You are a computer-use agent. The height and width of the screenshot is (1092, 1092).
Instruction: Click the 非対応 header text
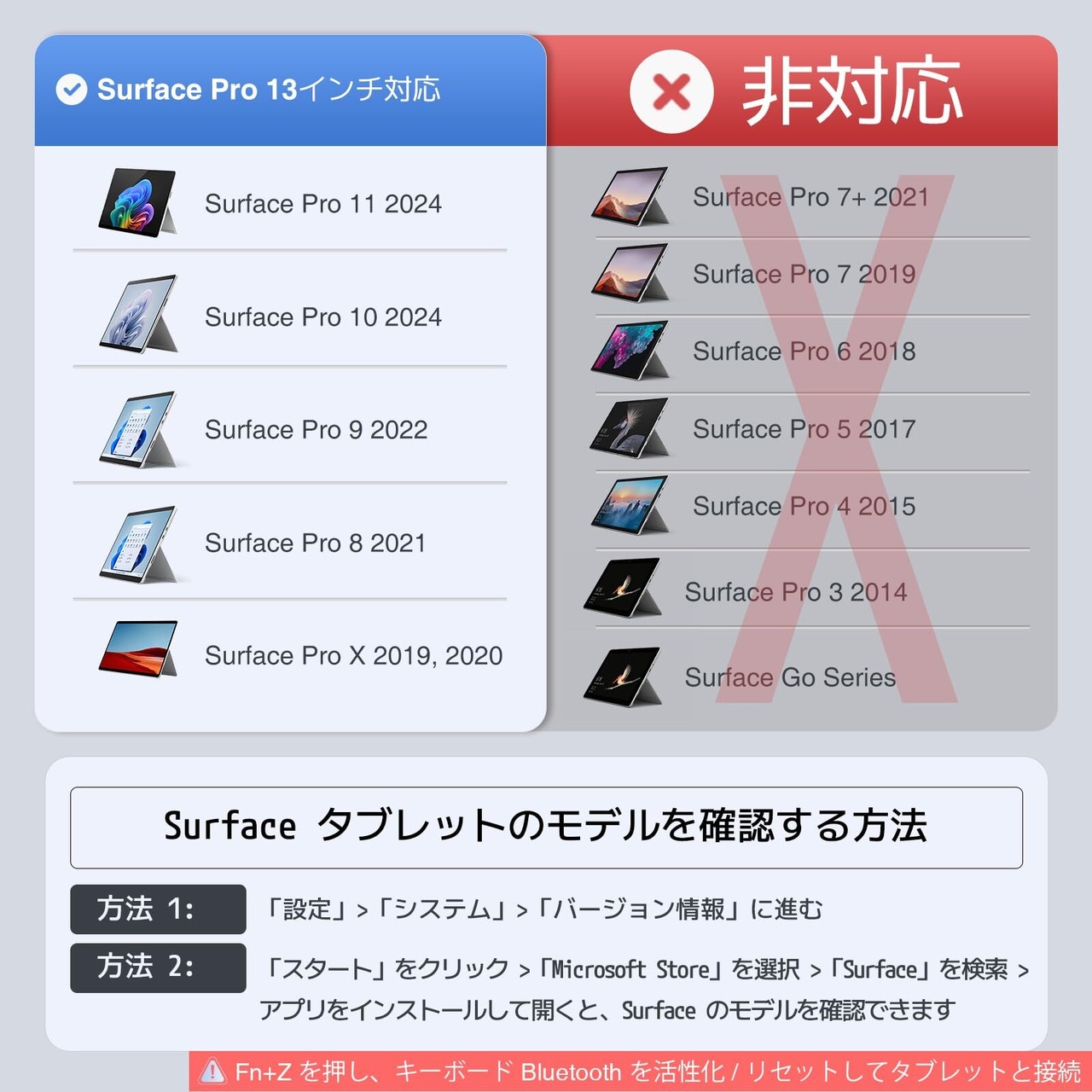(852, 90)
